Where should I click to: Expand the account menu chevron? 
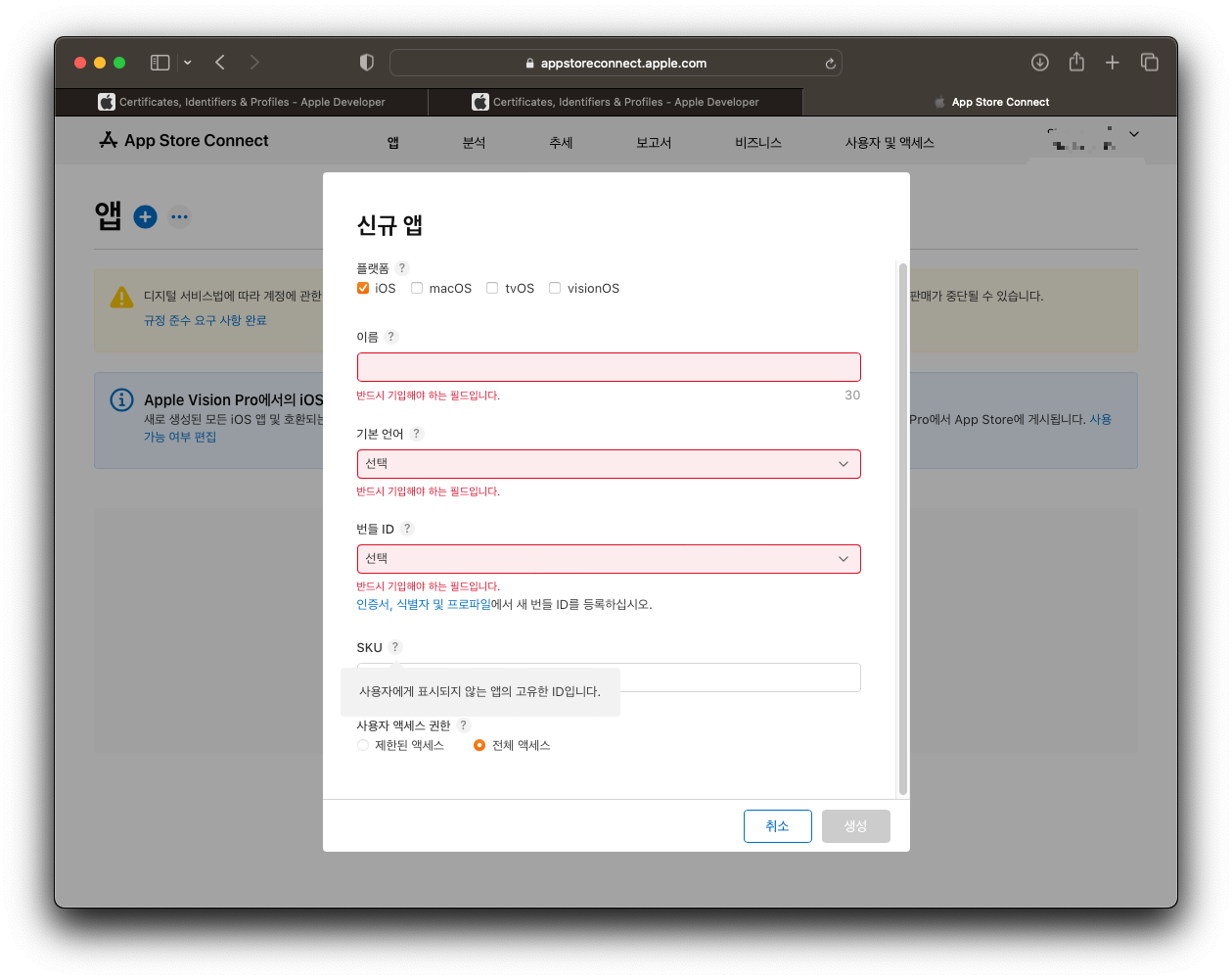click(1134, 134)
